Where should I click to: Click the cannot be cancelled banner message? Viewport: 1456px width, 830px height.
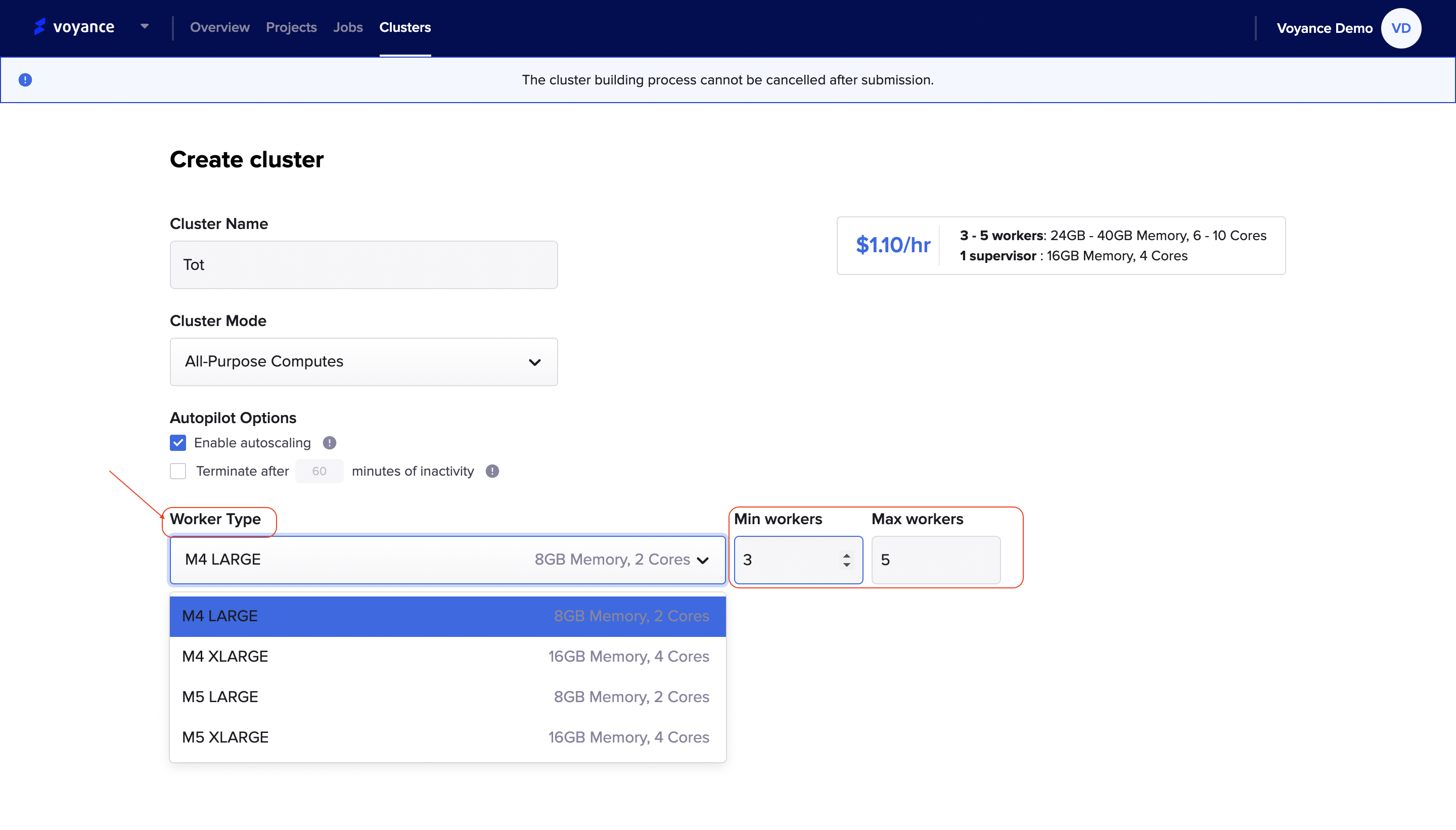point(727,80)
